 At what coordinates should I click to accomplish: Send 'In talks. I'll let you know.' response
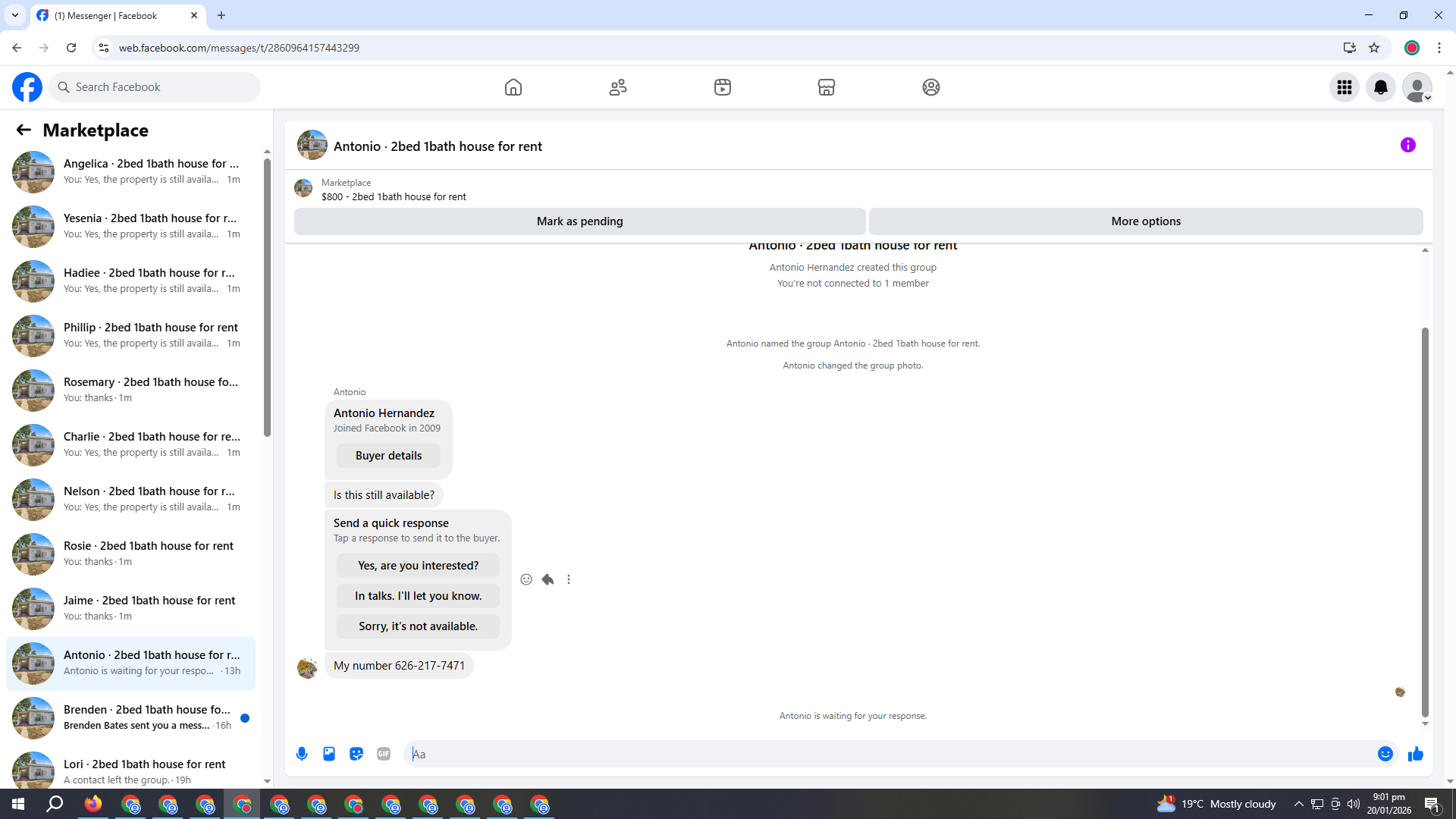419,596
